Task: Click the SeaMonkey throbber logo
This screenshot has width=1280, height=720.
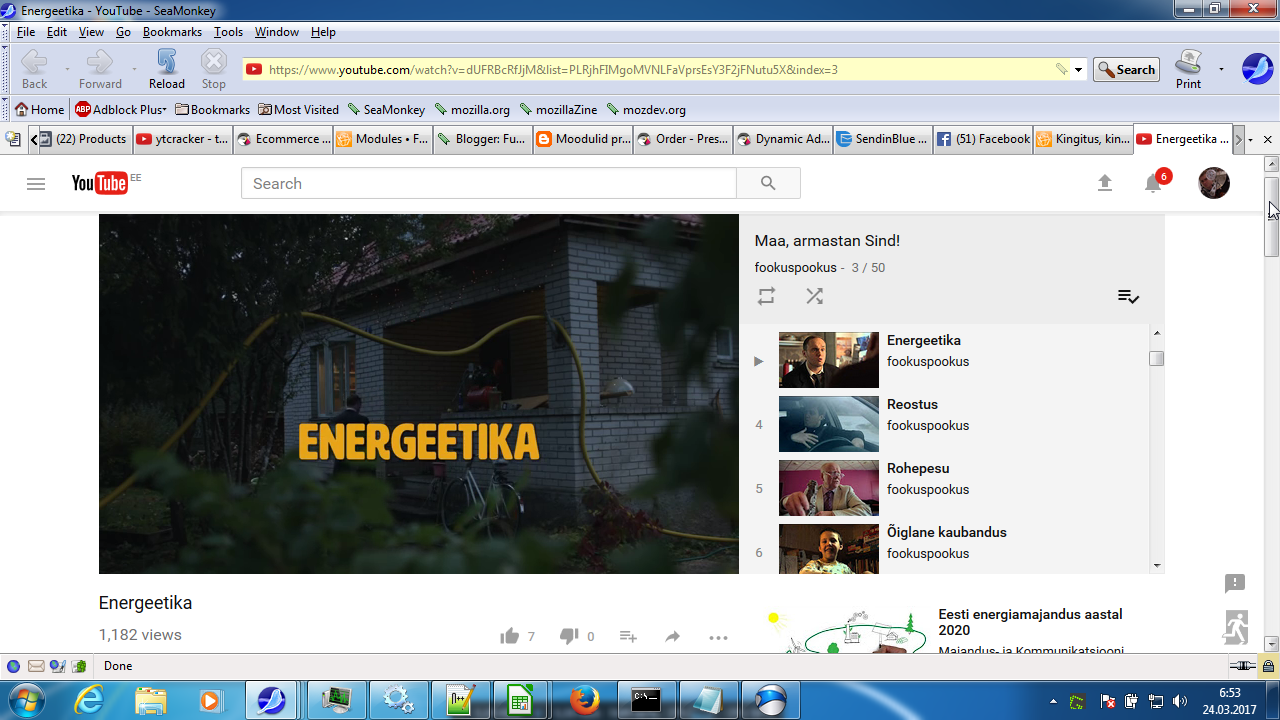Action: 1257,69
